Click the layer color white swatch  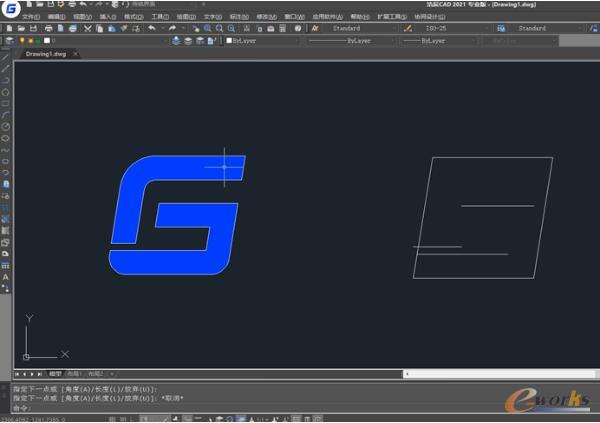47,41
